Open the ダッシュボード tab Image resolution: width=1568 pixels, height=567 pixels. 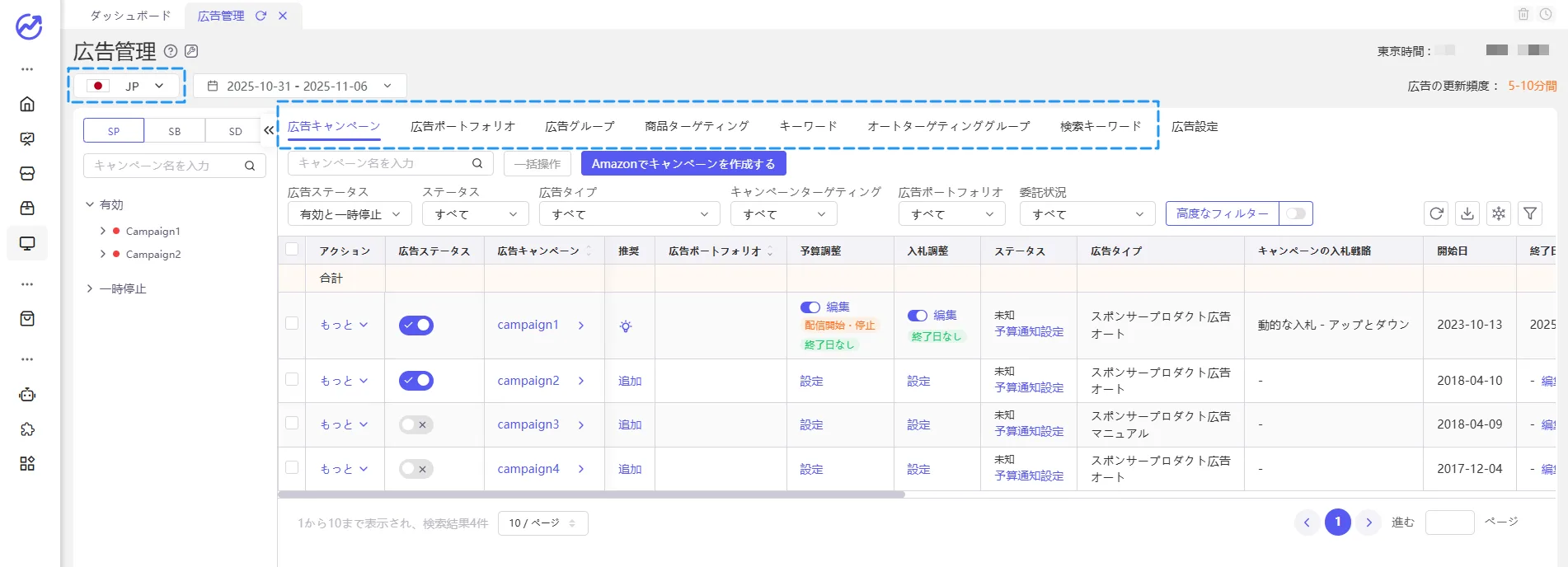click(130, 16)
